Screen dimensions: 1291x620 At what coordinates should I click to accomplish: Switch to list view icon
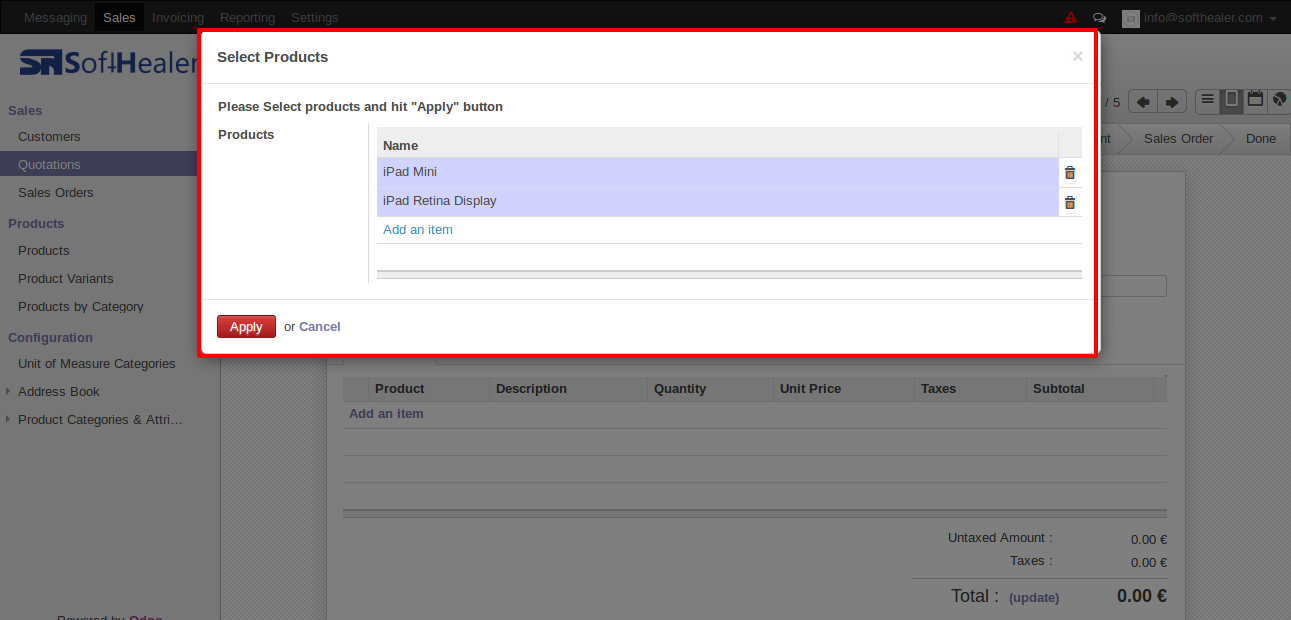[x=1208, y=100]
